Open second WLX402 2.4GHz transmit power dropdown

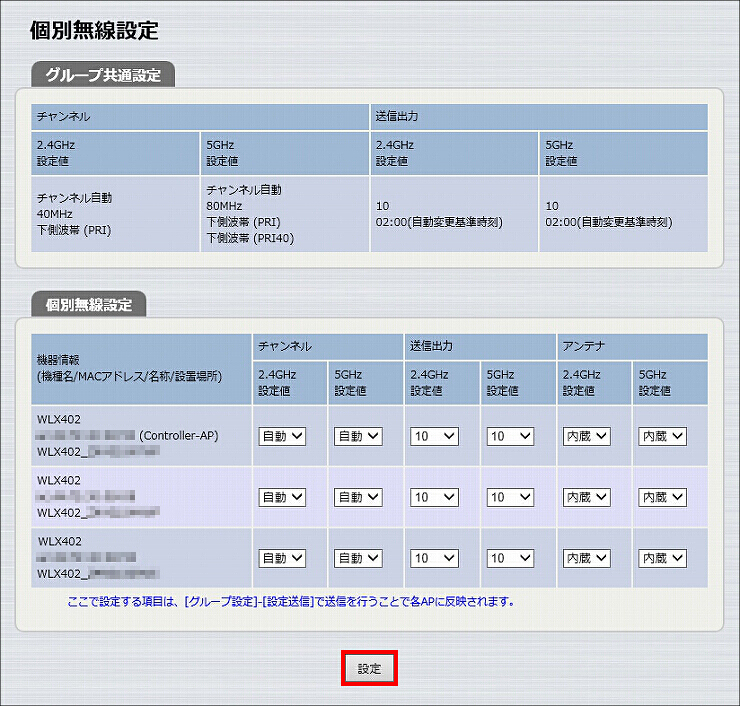[x=434, y=497]
